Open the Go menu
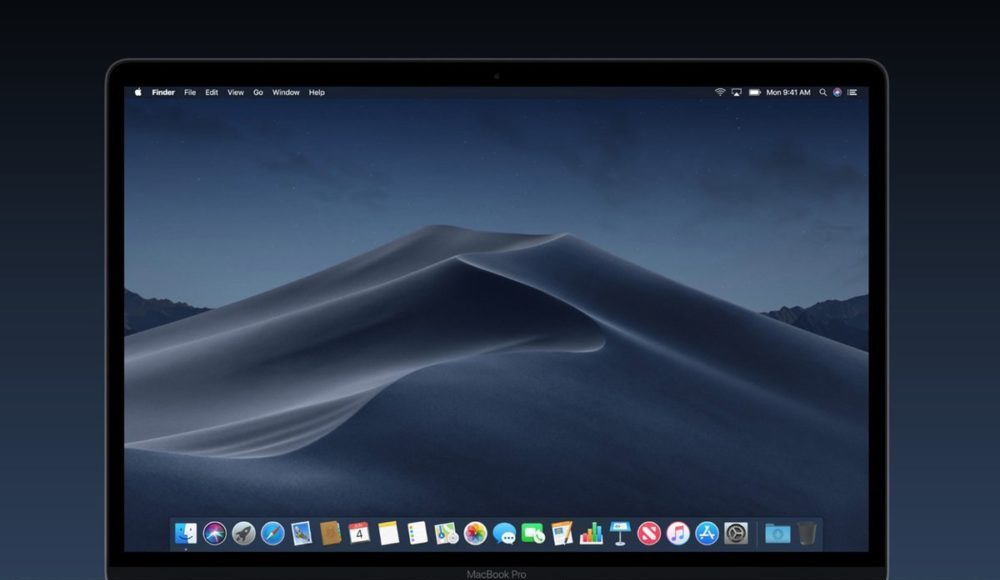 (x=258, y=93)
